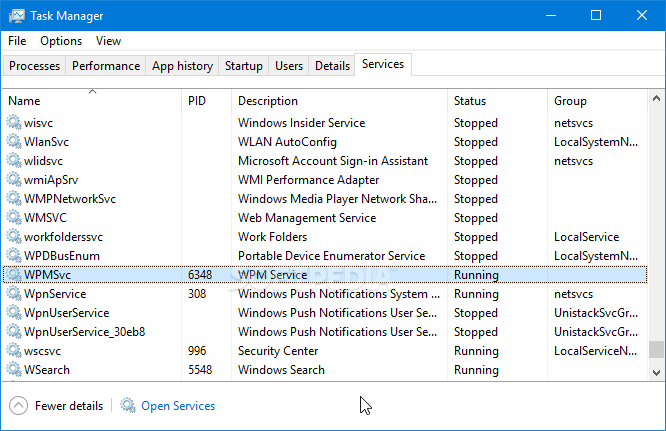
Task: Click Running status of WPMSvc row
Action: [476, 275]
